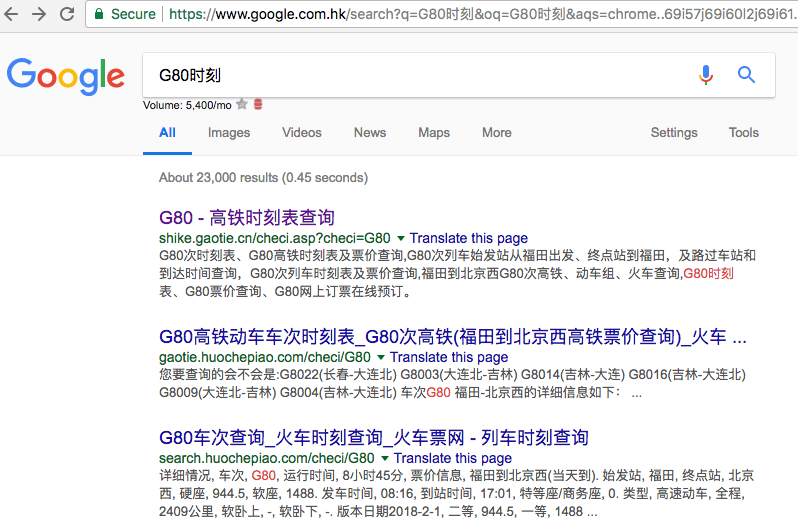
Task: Start voice search with the microphone icon
Action: tap(705, 75)
